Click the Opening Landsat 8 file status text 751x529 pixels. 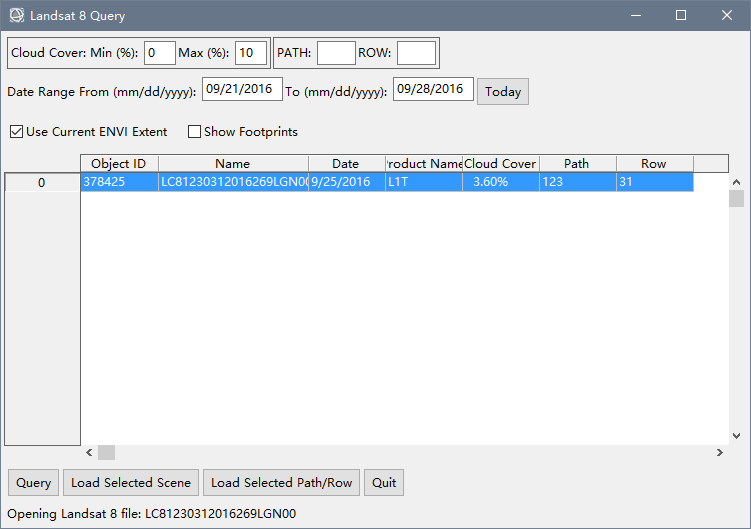151,514
